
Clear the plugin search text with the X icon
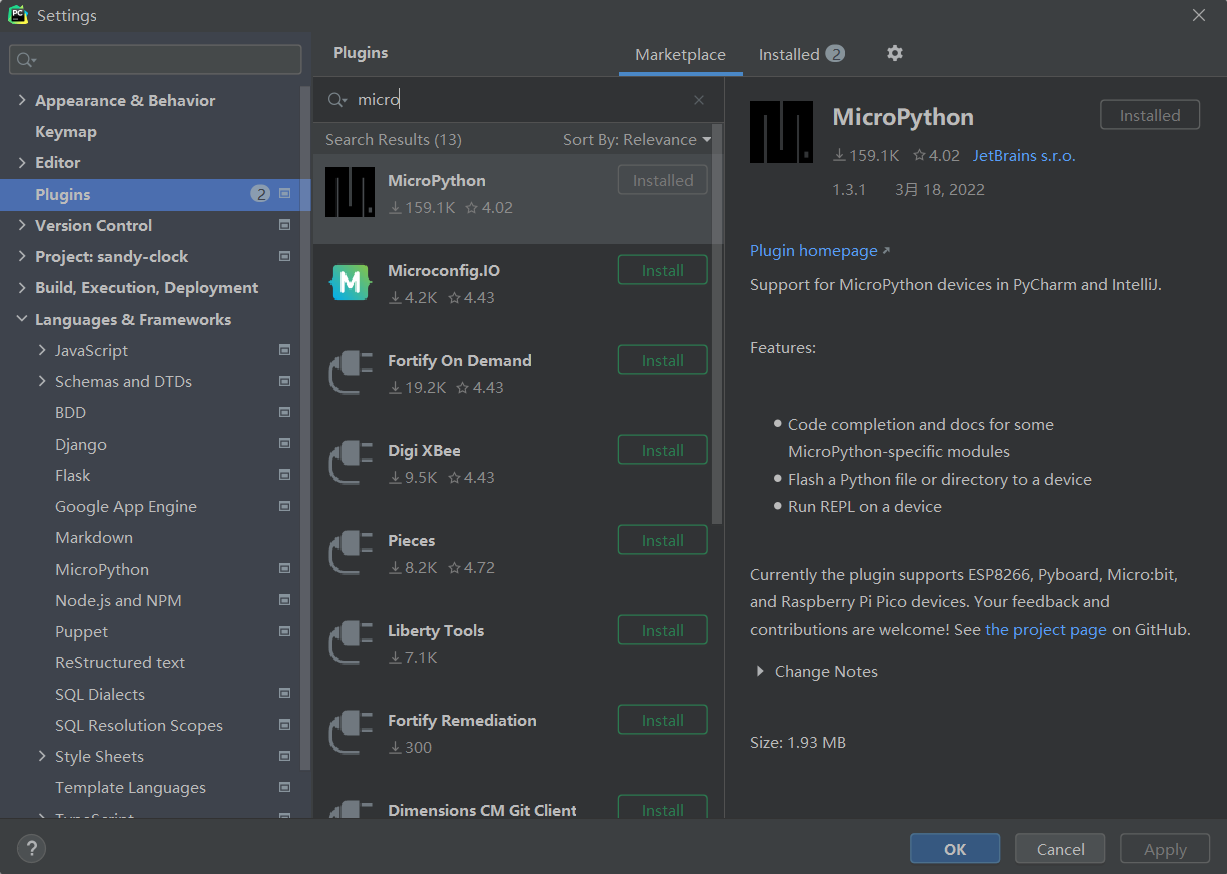pyautogui.click(x=699, y=100)
